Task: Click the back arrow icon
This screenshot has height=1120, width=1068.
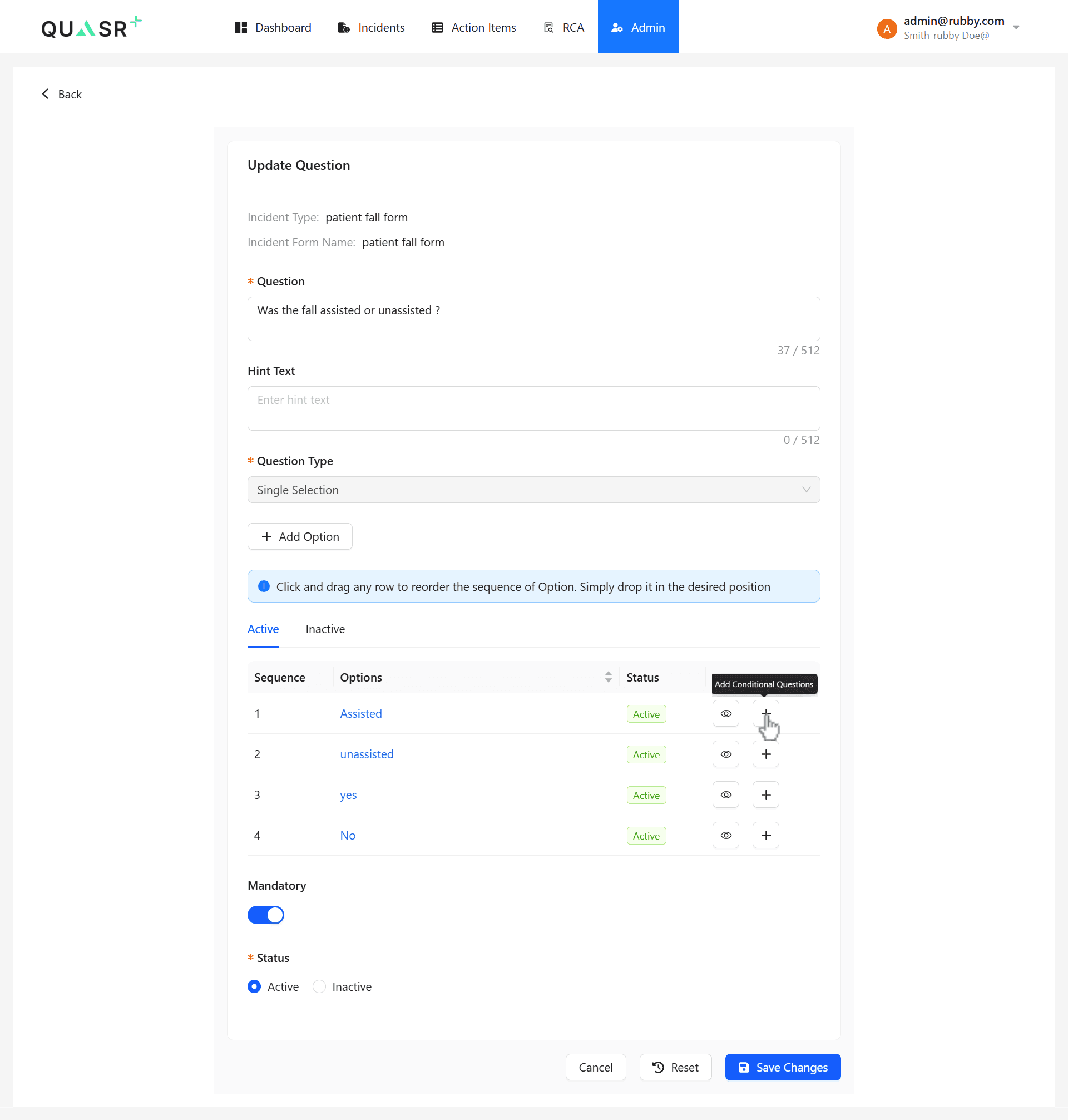Action: [46, 93]
